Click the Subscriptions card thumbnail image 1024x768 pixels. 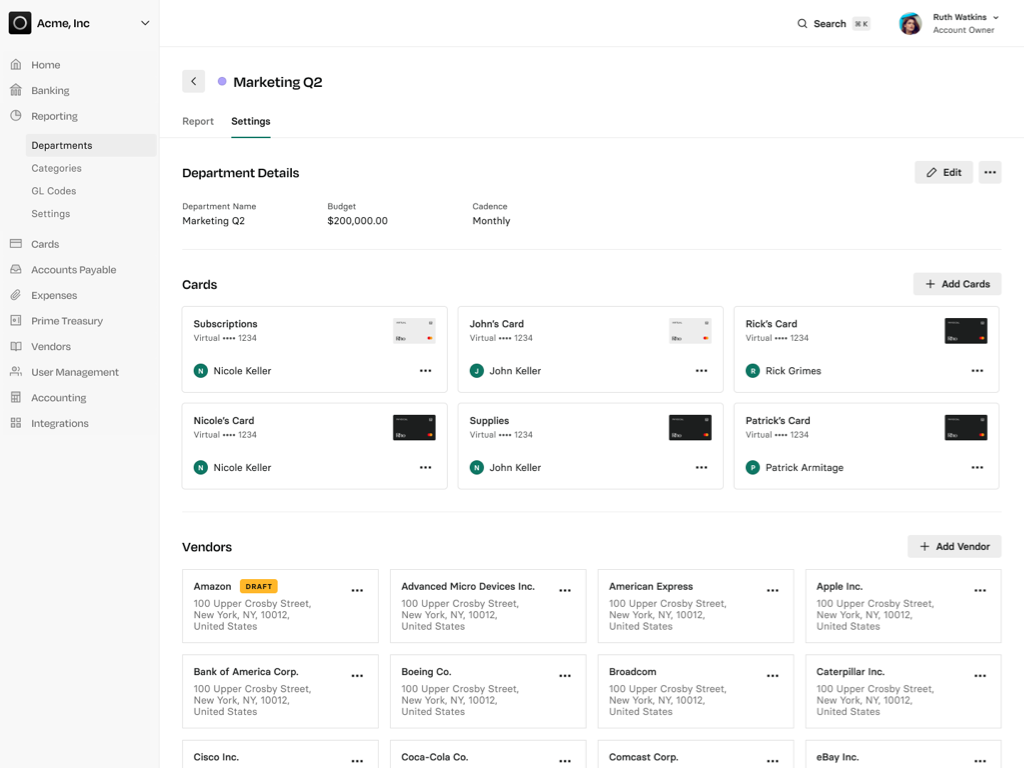(x=414, y=330)
